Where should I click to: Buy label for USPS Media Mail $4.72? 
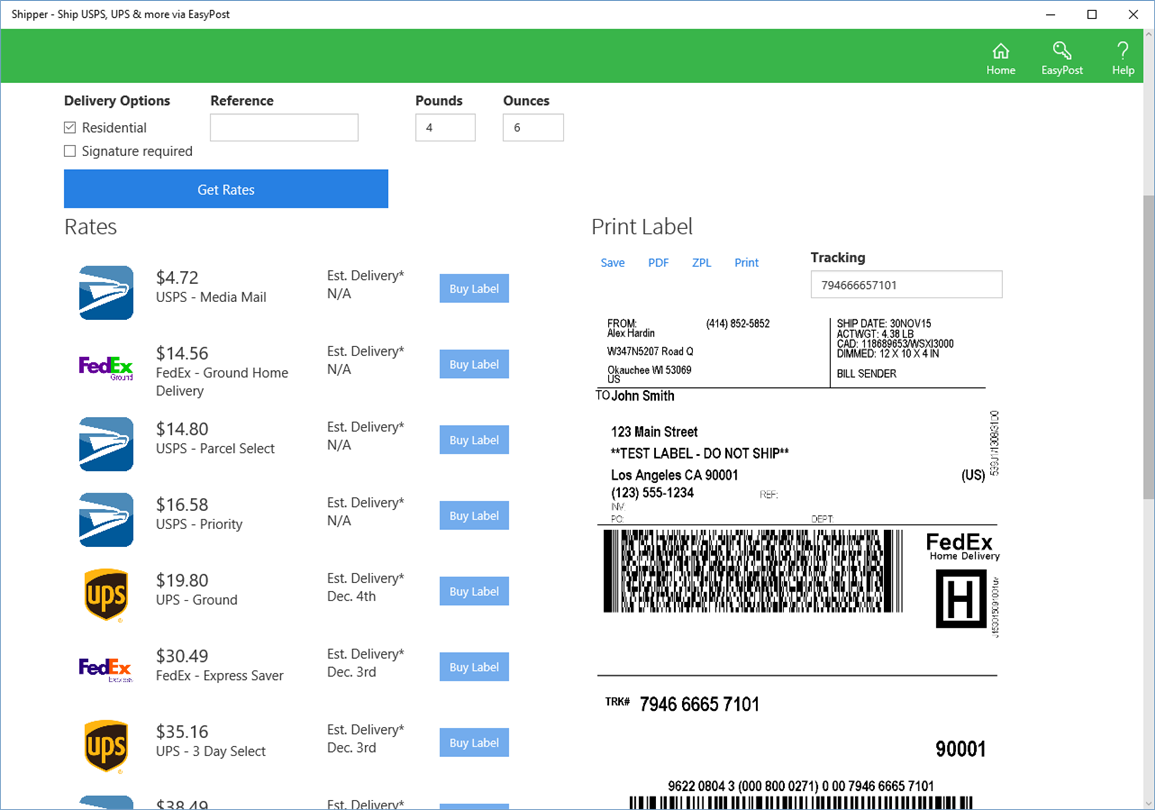tap(474, 289)
